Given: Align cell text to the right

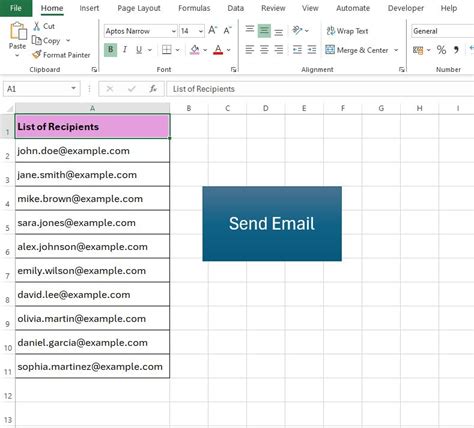Looking at the screenshot, I should pyautogui.click(x=279, y=50).
